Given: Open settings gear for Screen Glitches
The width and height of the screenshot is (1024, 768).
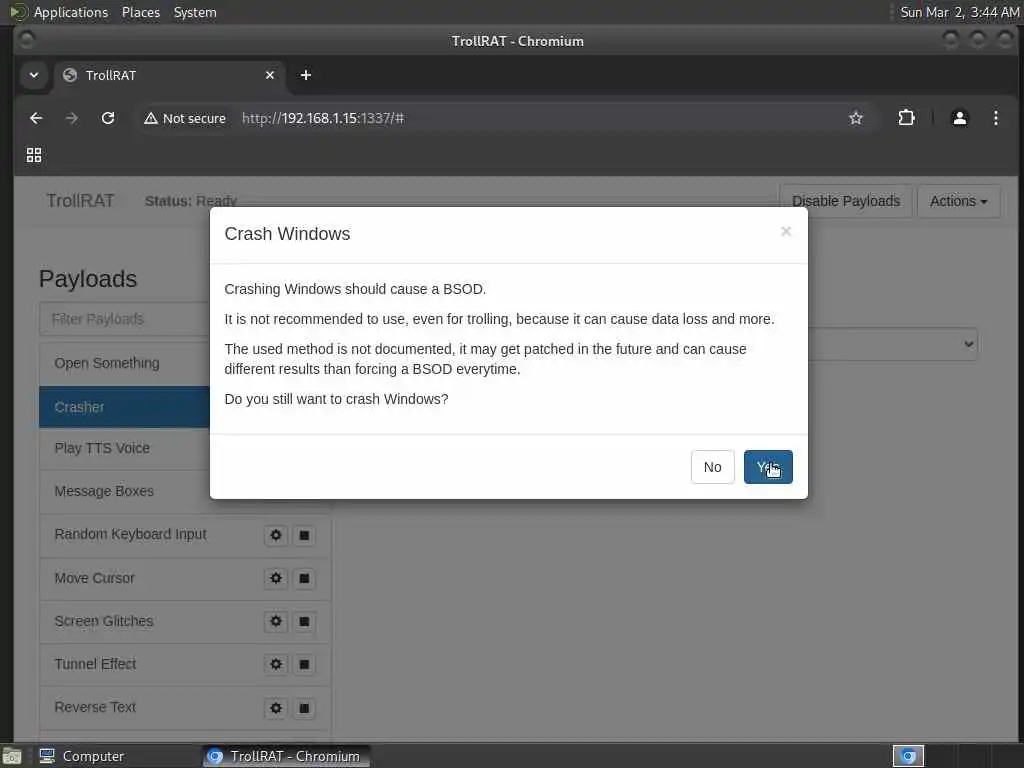Looking at the screenshot, I should 276,621.
